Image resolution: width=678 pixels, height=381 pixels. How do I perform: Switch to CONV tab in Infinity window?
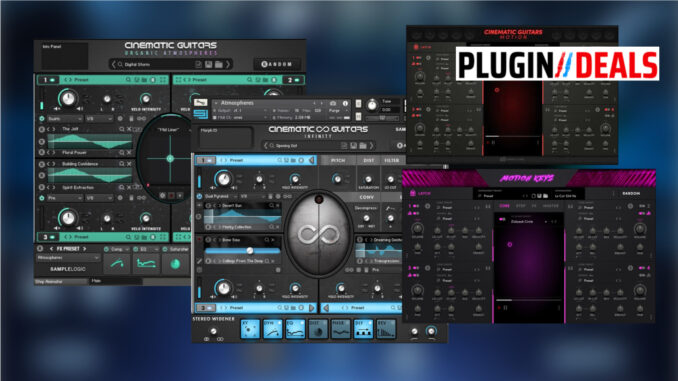(366, 197)
